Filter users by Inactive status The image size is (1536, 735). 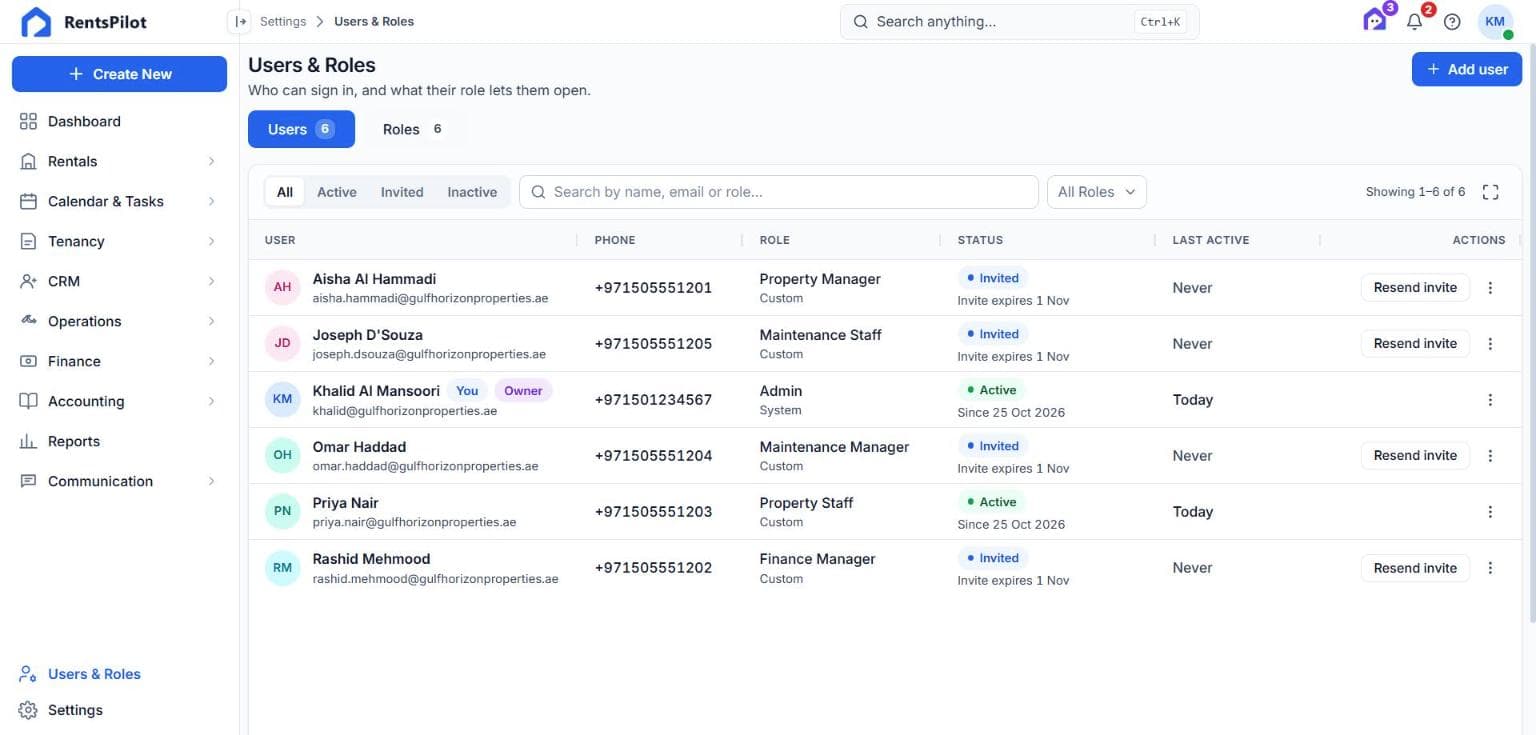[x=472, y=192]
